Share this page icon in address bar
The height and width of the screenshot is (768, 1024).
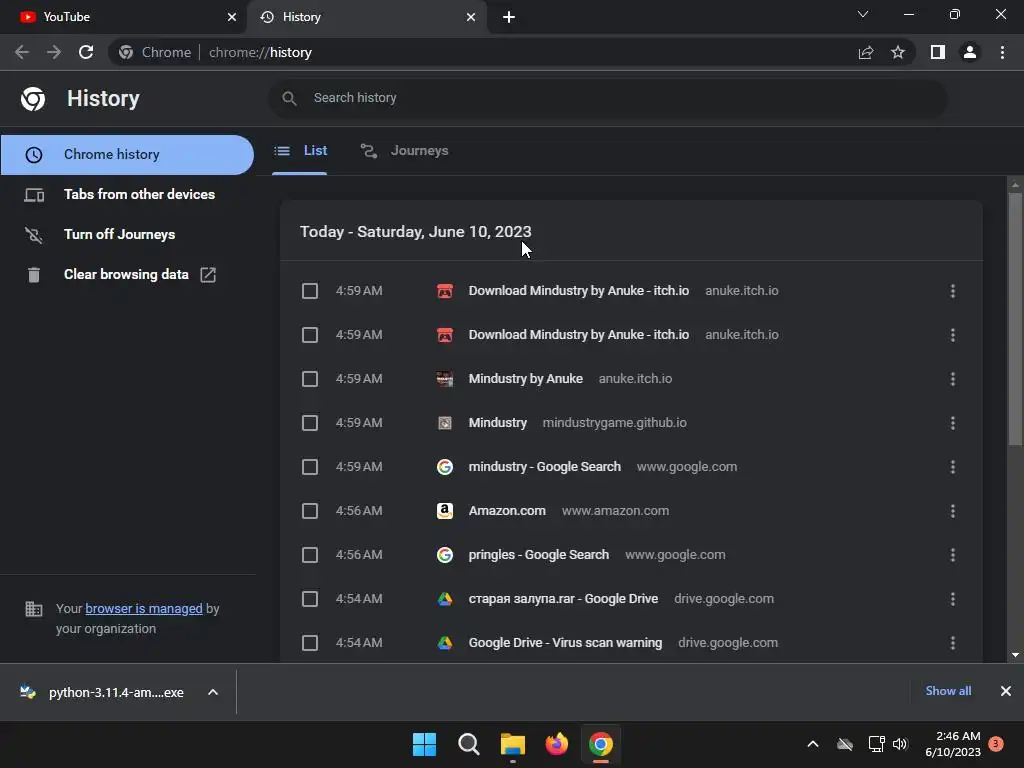(x=866, y=52)
